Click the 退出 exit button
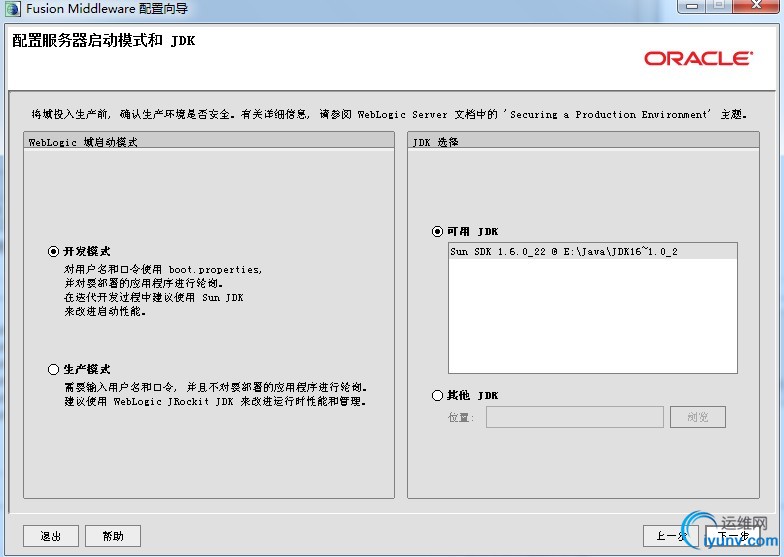The image size is (784, 557). pyautogui.click(x=50, y=536)
